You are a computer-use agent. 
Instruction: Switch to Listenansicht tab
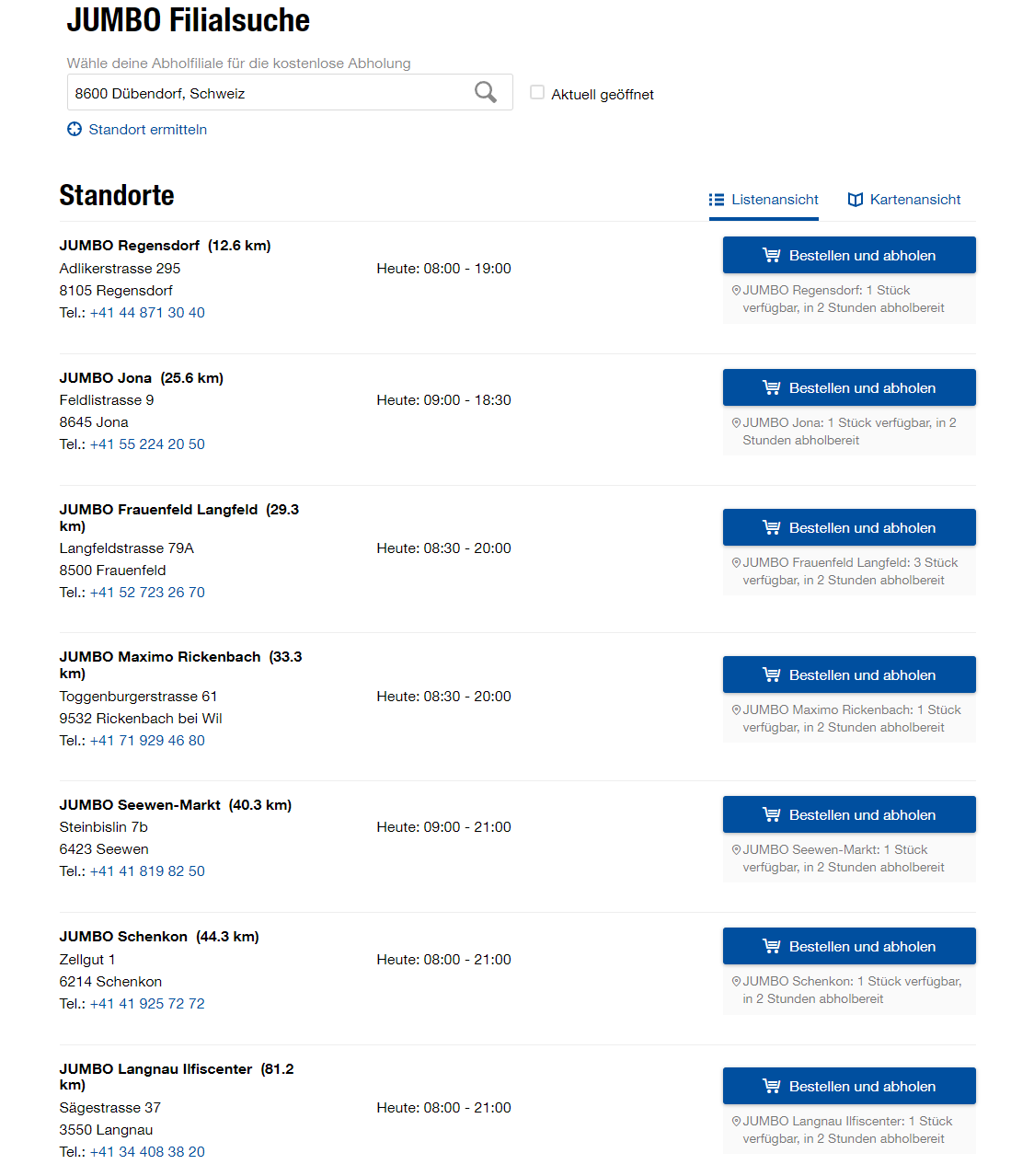pos(774,200)
